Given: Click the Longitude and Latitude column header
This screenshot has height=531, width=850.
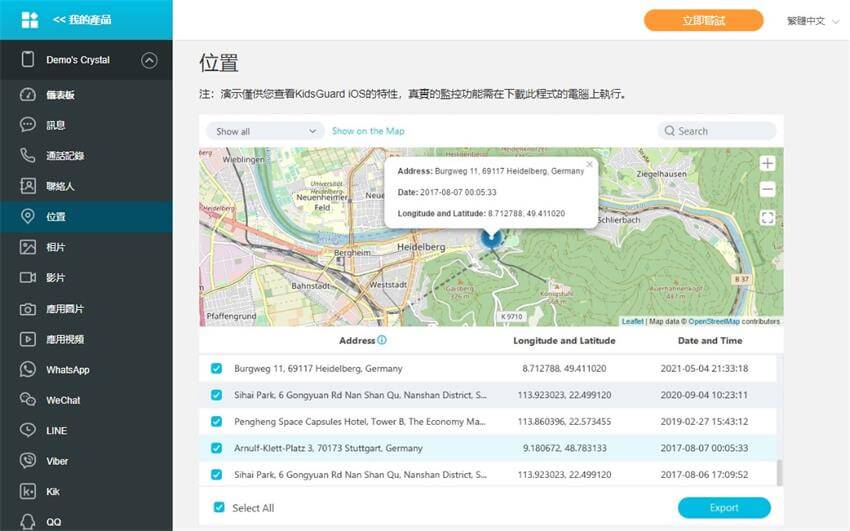Looking at the screenshot, I should (x=564, y=341).
